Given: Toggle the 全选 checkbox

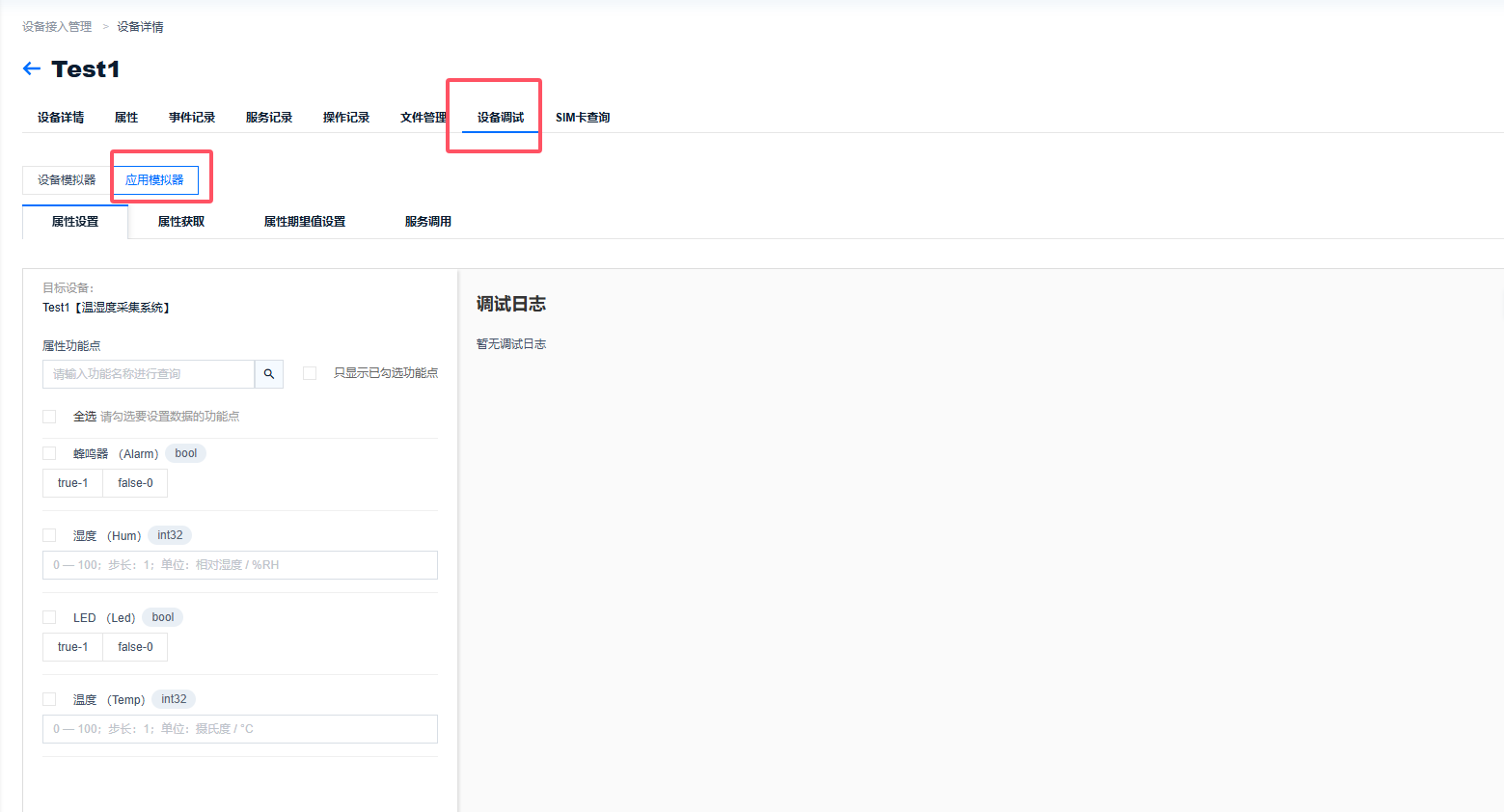Looking at the screenshot, I should point(49,417).
